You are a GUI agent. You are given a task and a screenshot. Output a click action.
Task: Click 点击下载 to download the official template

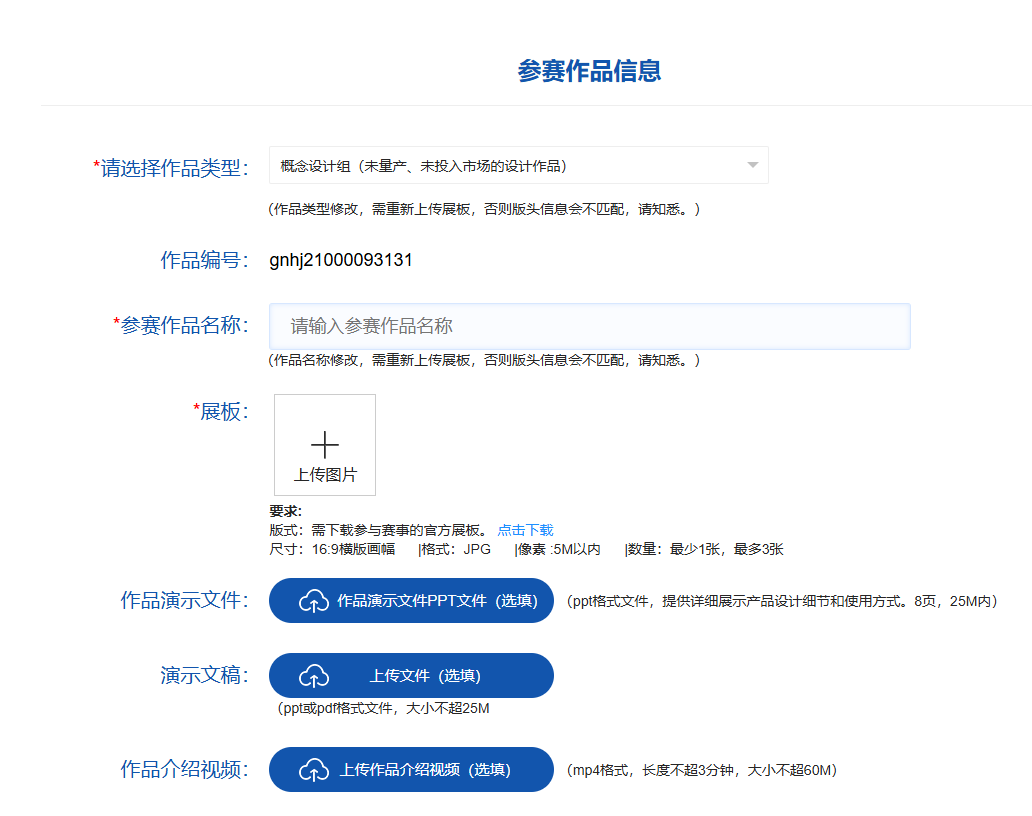(528, 529)
